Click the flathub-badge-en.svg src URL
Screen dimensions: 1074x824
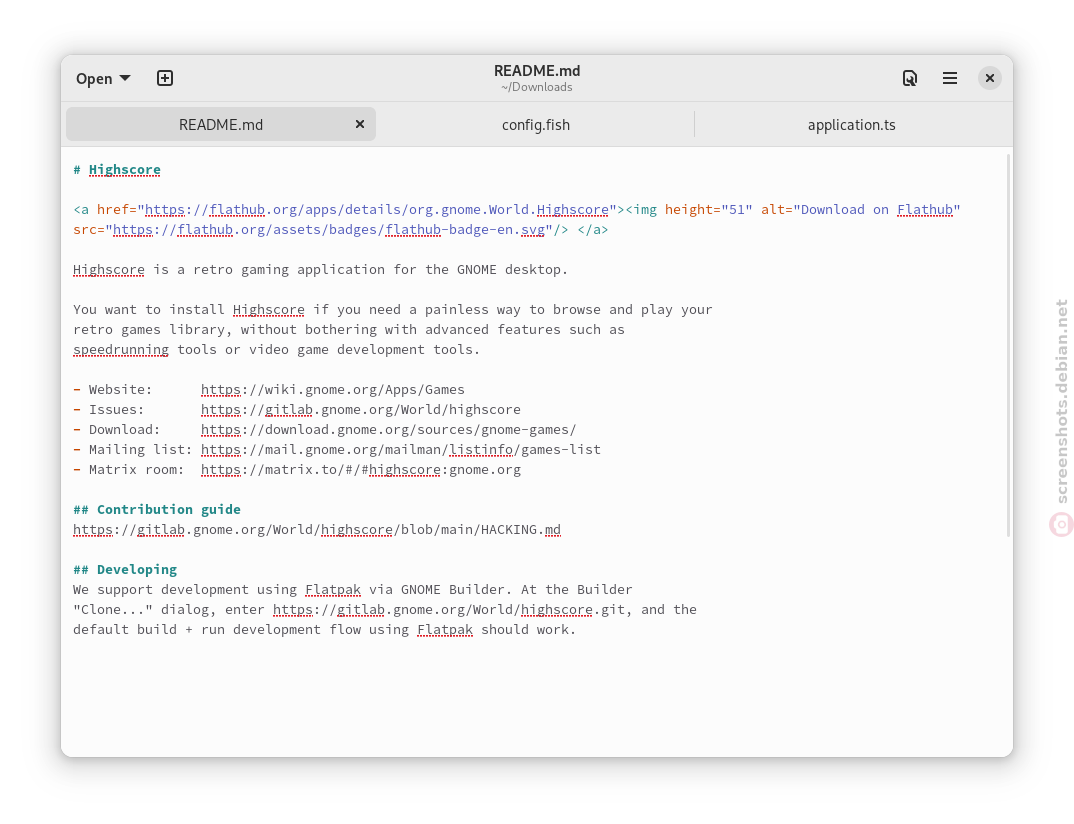[x=329, y=229]
